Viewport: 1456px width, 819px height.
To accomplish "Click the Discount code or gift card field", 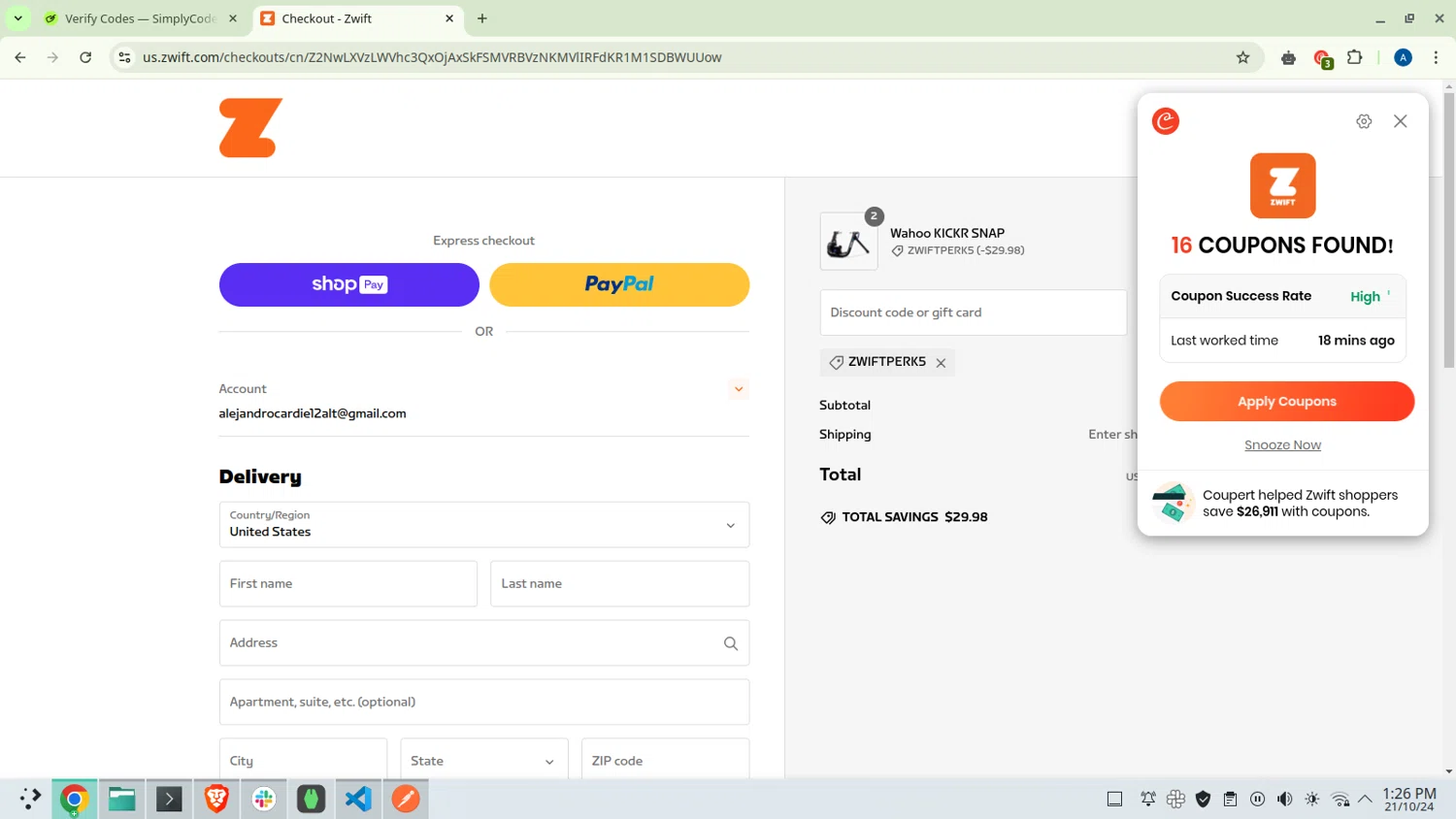I will pos(974,312).
